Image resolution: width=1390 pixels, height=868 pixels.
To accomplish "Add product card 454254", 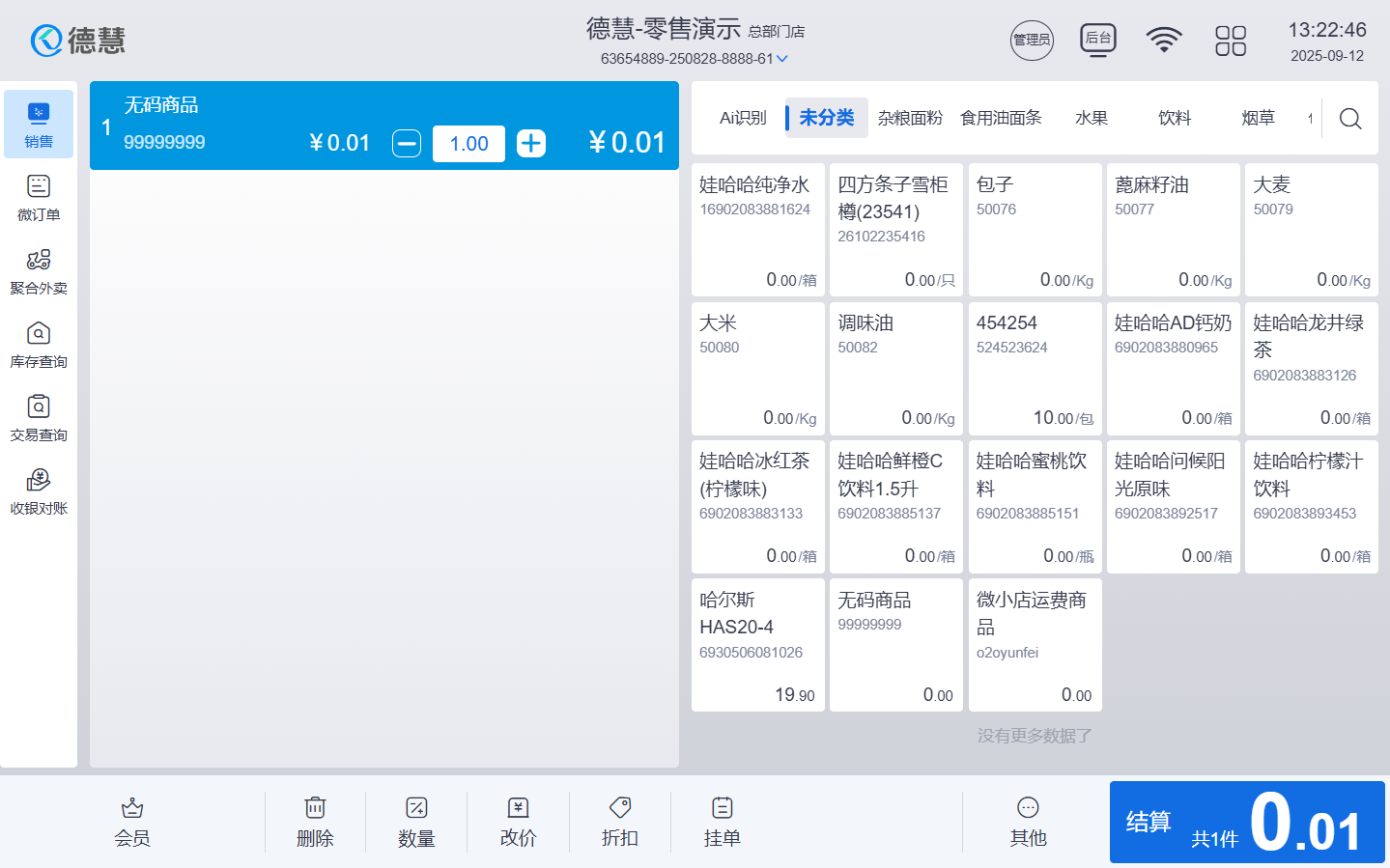I will (1035, 369).
